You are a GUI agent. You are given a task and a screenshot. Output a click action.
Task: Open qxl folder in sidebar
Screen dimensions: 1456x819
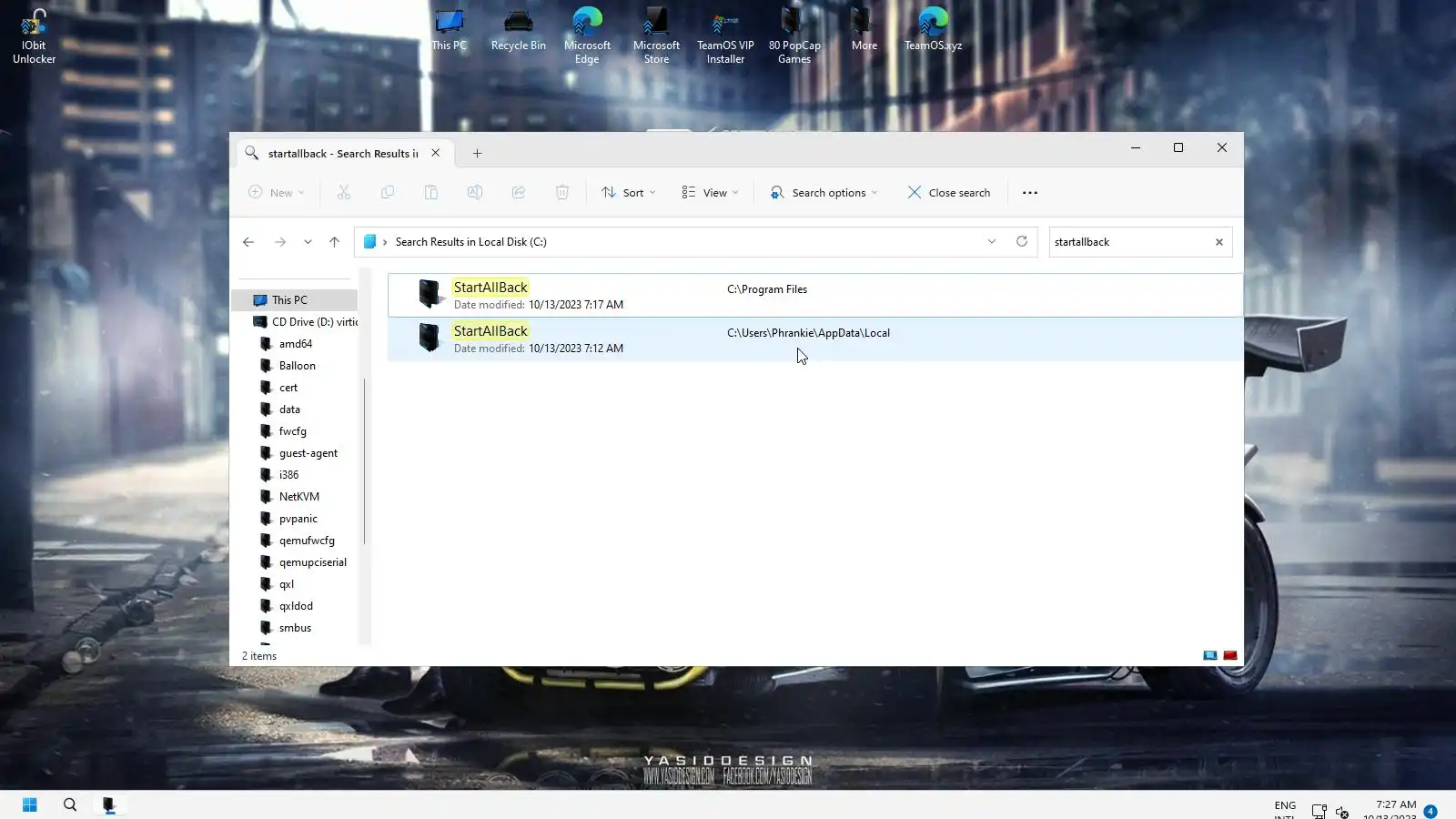point(287,584)
